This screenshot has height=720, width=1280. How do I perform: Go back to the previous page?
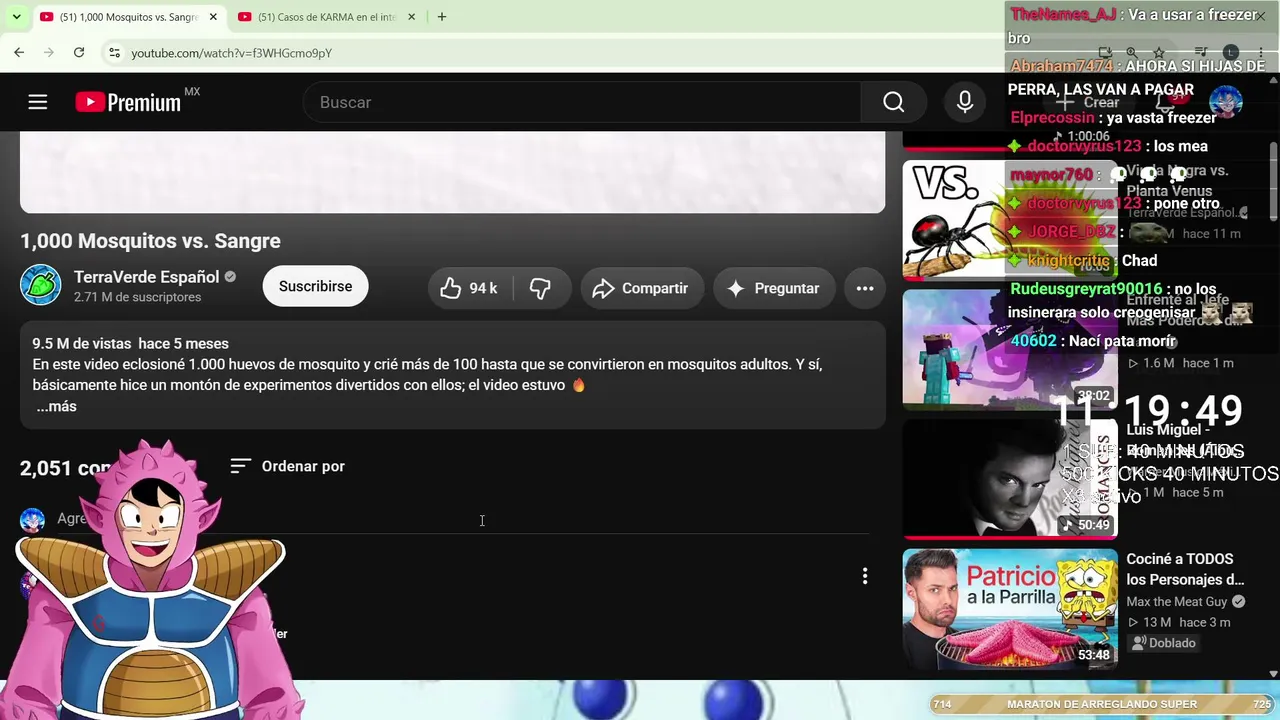coord(19,52)
